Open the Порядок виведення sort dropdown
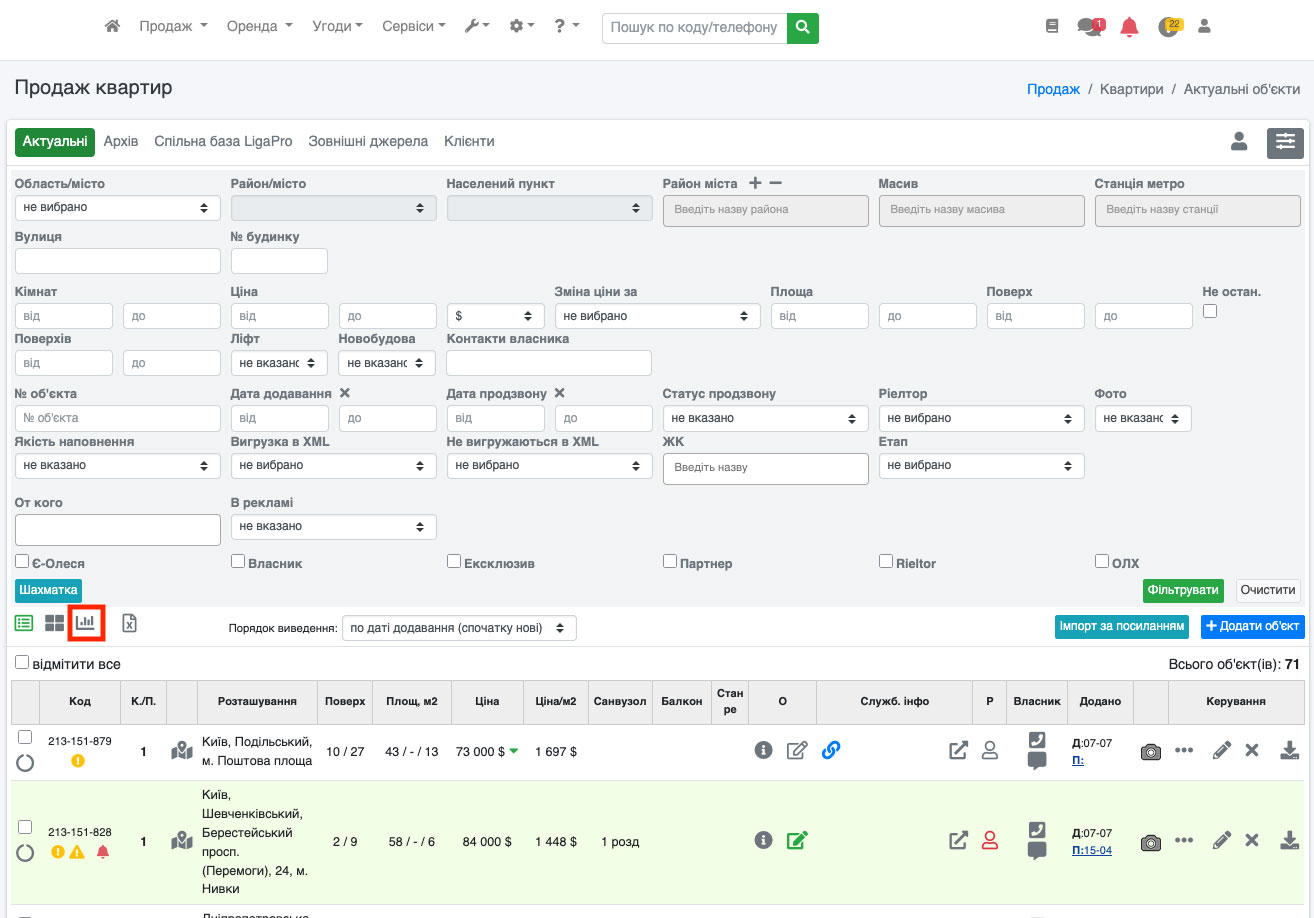 [459, 628]
